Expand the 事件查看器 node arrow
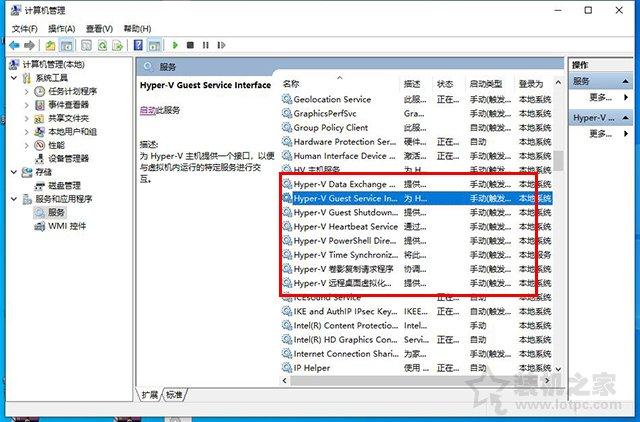Image resolution: width=640 pixels, height=422 pixels. pyautogui.click(x=25, y=104)
